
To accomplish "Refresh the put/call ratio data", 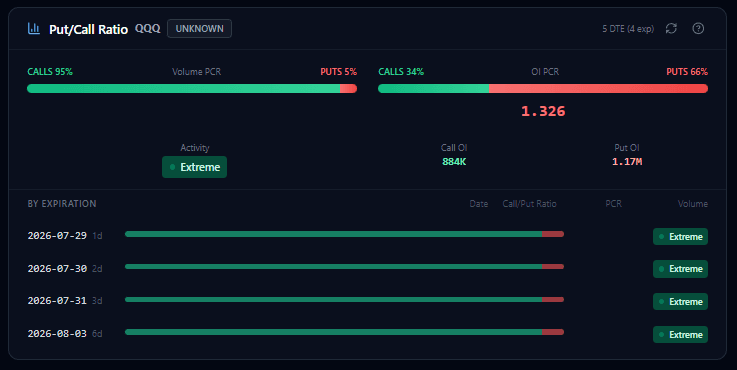I will (x=671, y=29).
